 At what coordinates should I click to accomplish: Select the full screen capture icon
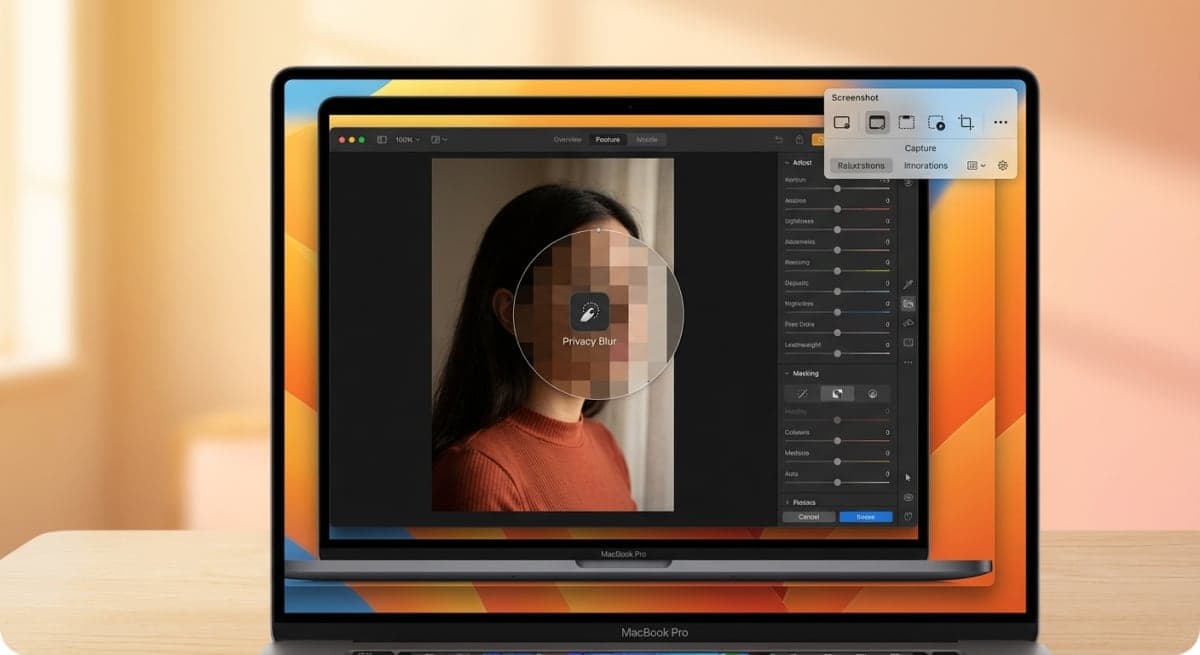pos(842,122)
